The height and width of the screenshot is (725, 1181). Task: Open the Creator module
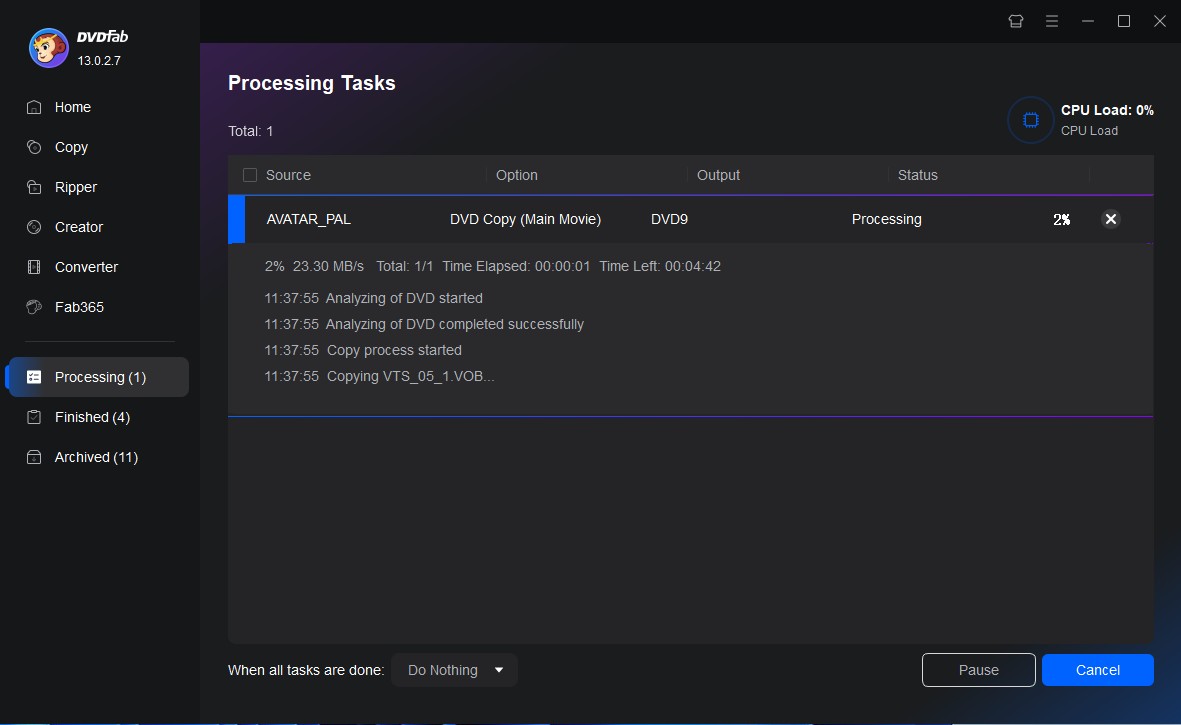coord(79,227)
